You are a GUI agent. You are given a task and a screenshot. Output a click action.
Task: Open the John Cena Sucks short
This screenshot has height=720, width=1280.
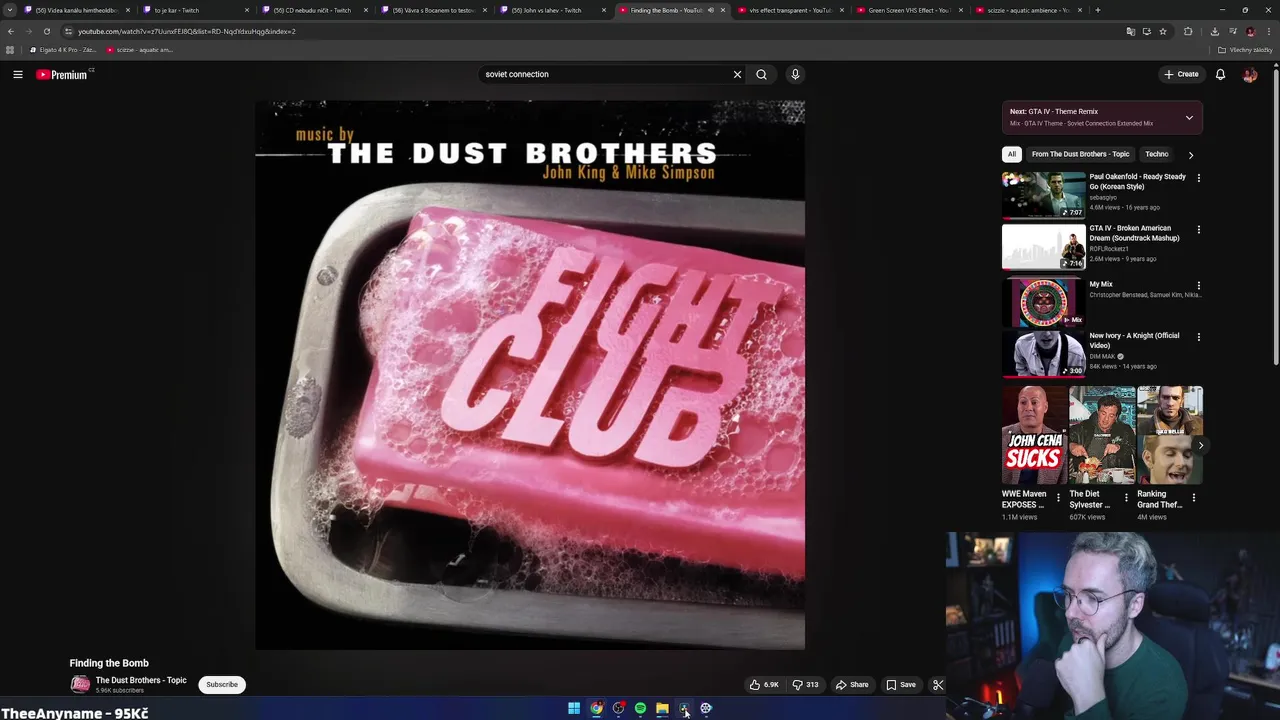click(x=1034, y=435)
